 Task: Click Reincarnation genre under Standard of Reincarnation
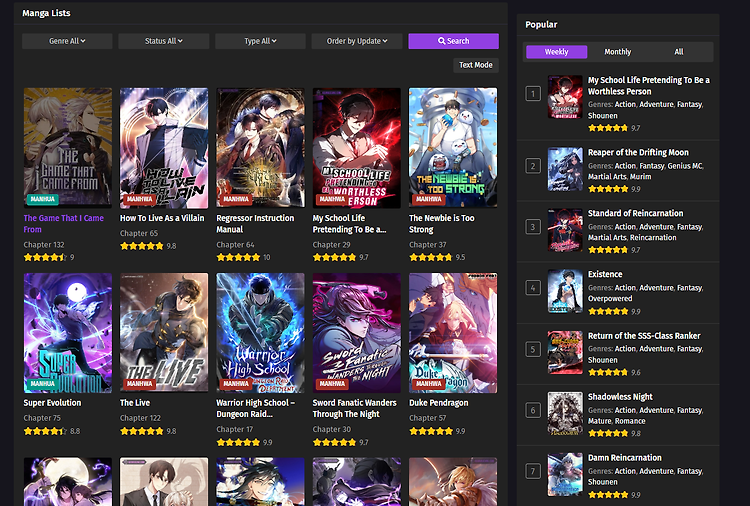click(653, 238)
